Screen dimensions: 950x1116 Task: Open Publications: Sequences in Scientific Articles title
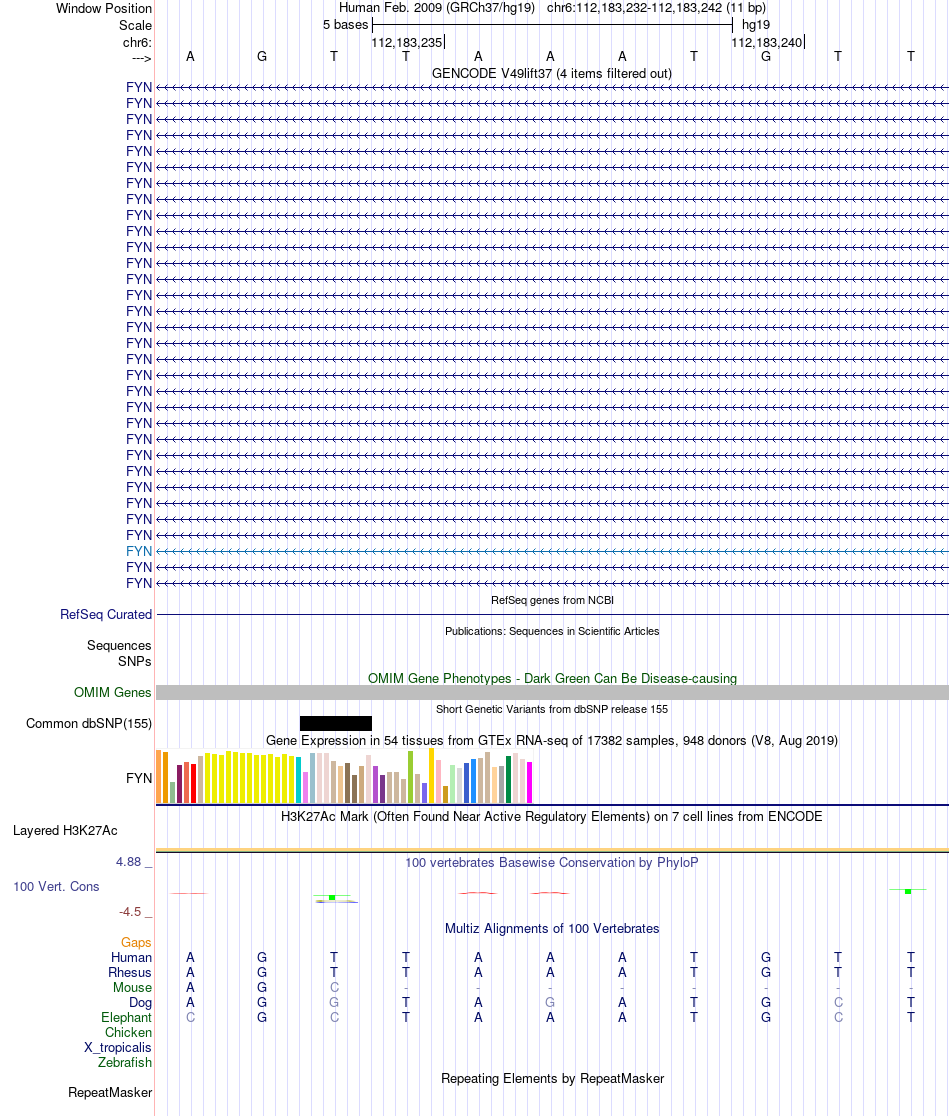pyautogui.click(x=552, y=631)
